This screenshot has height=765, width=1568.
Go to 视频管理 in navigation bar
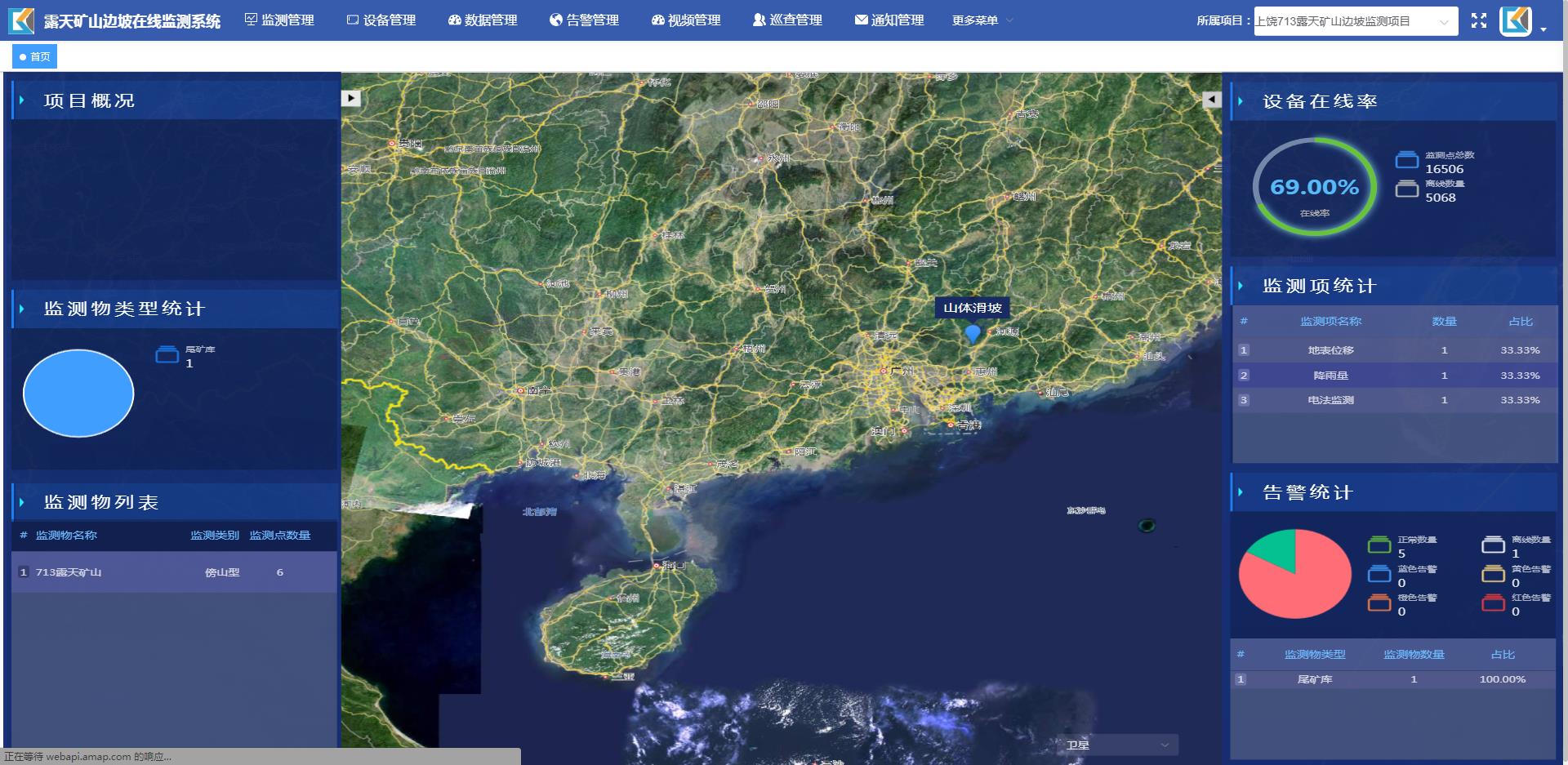(x=686, y=20)
